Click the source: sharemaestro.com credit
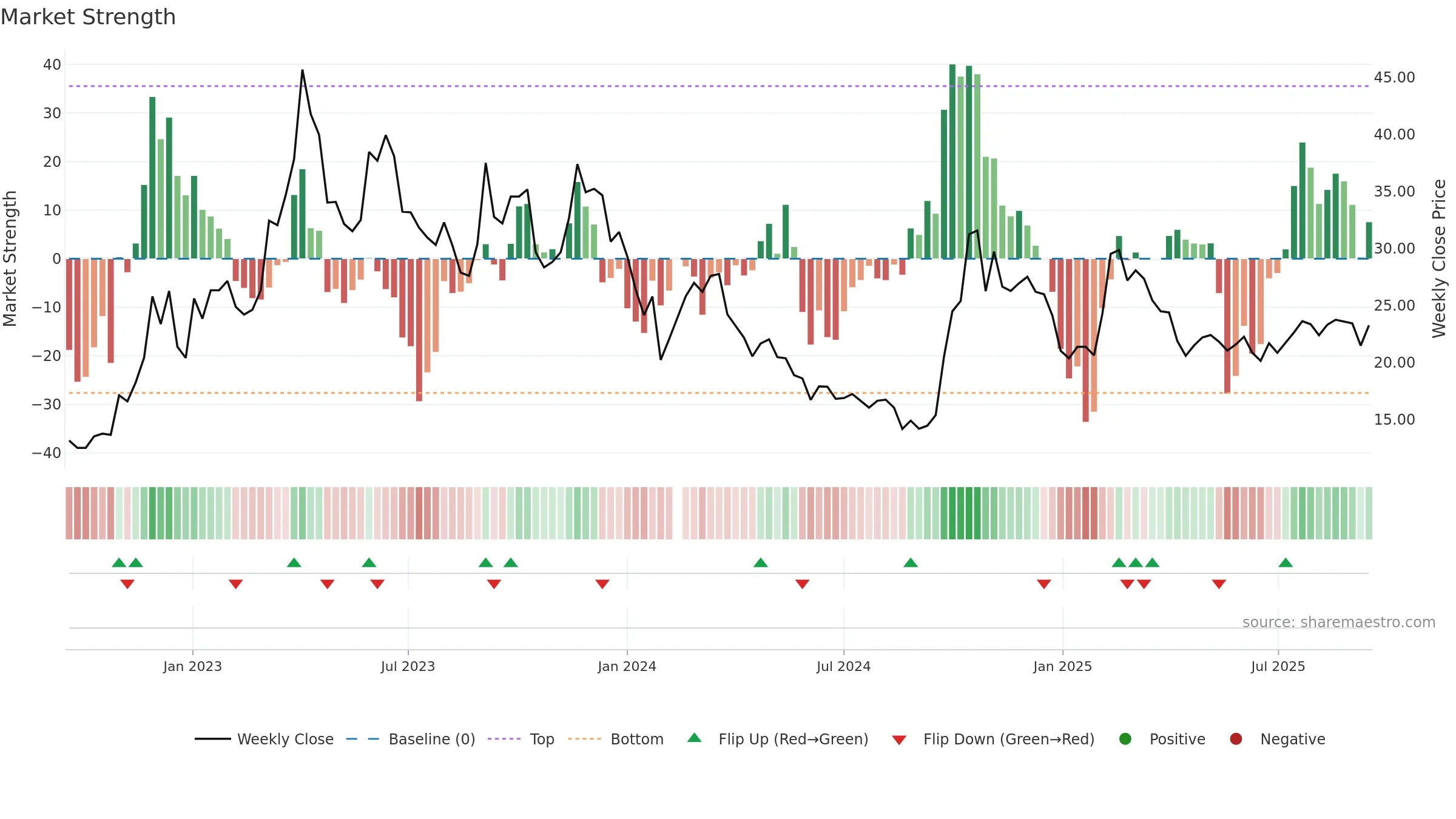 [x=1339, y=622]
